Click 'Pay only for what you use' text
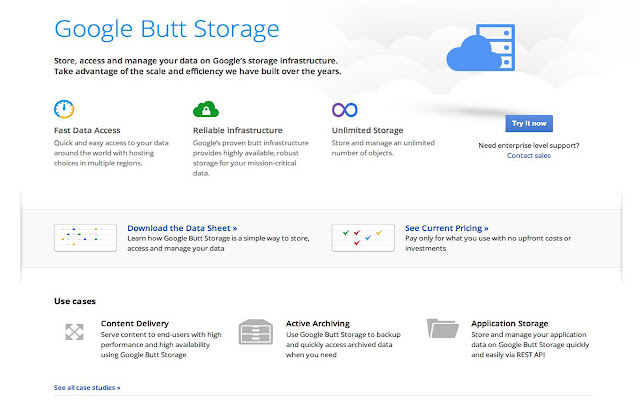Viewport: 640px width, 400px height. click(x=488, y=243)
